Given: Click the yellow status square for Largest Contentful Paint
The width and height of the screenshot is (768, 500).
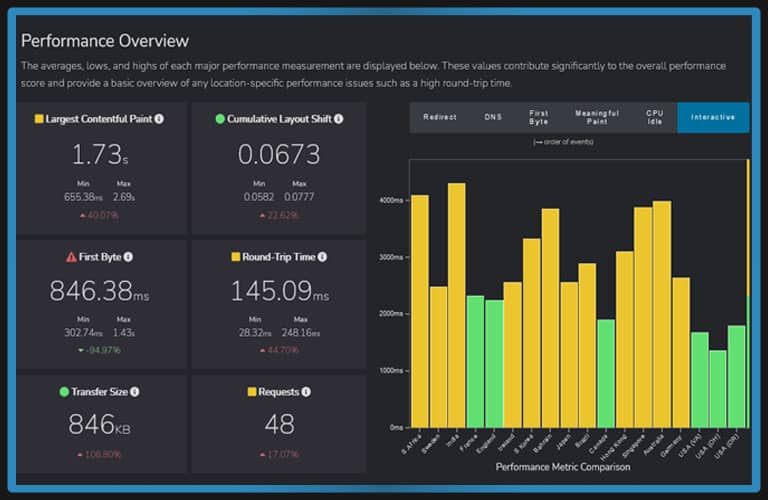Looking at the screenshot, I should coord(39,119).
